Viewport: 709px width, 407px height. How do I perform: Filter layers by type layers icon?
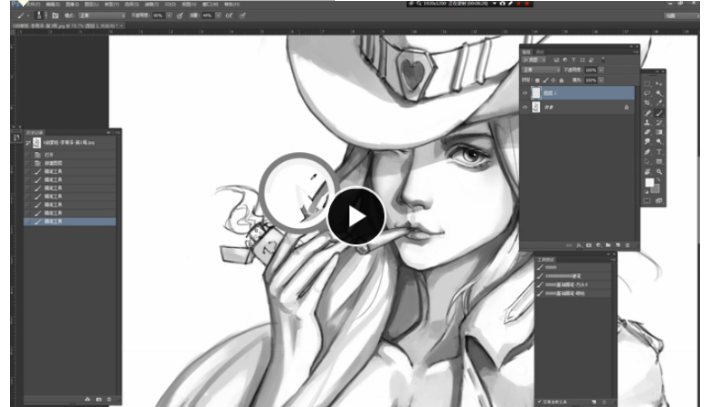[574, 60]
